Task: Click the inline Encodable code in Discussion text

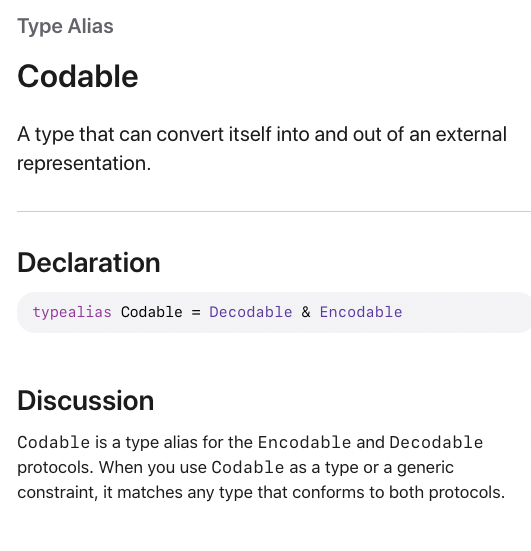Action: point(304,442)
